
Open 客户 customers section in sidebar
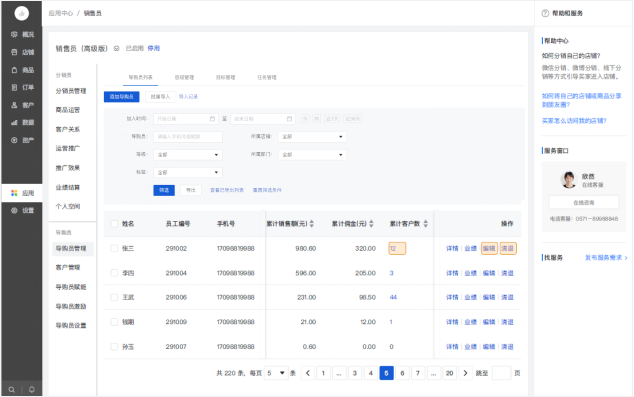coord(22,105)
